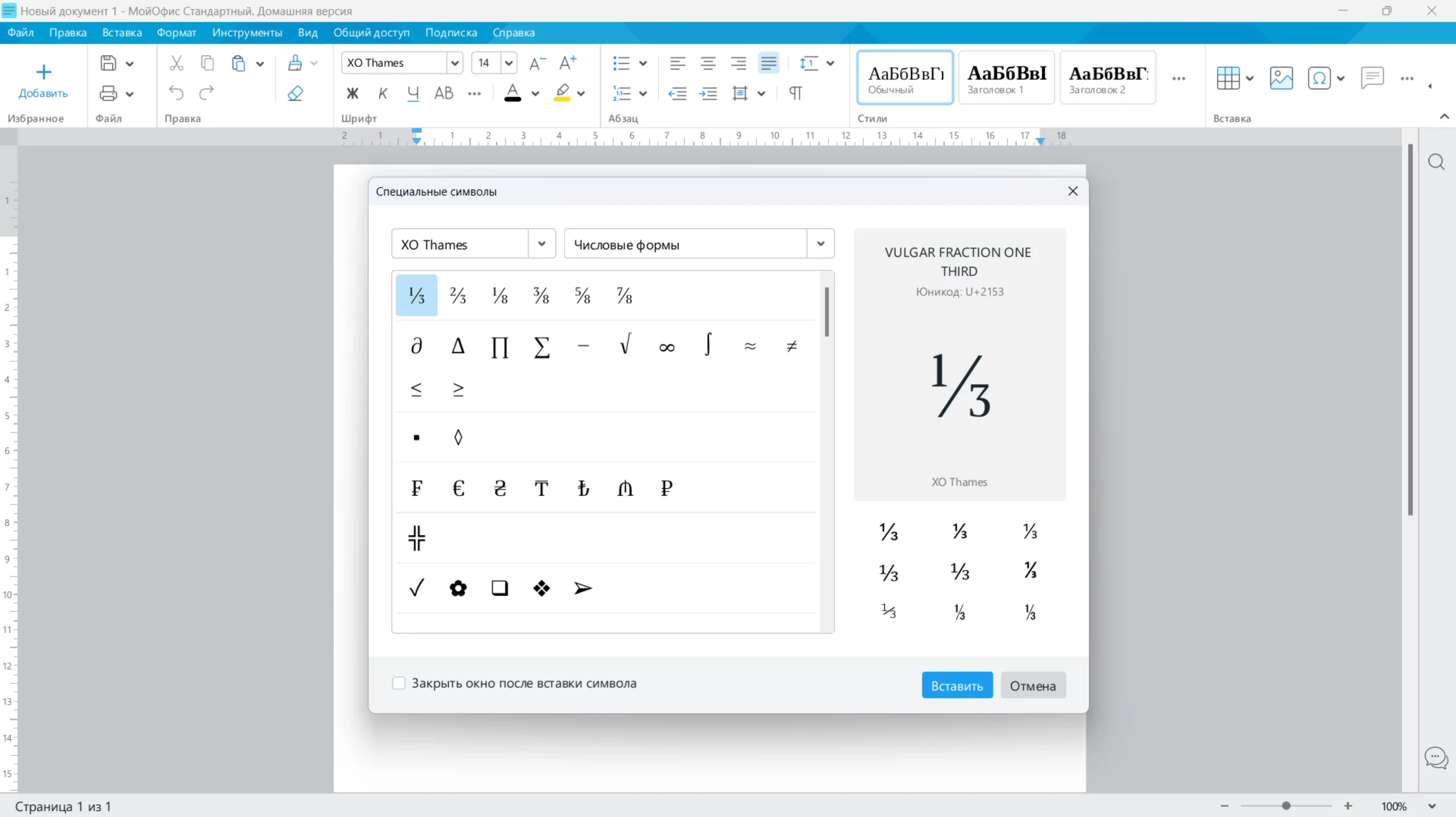Toggle justified text alignment
The height and width of the screenshot is (817, 1456).
coord(768,63)
